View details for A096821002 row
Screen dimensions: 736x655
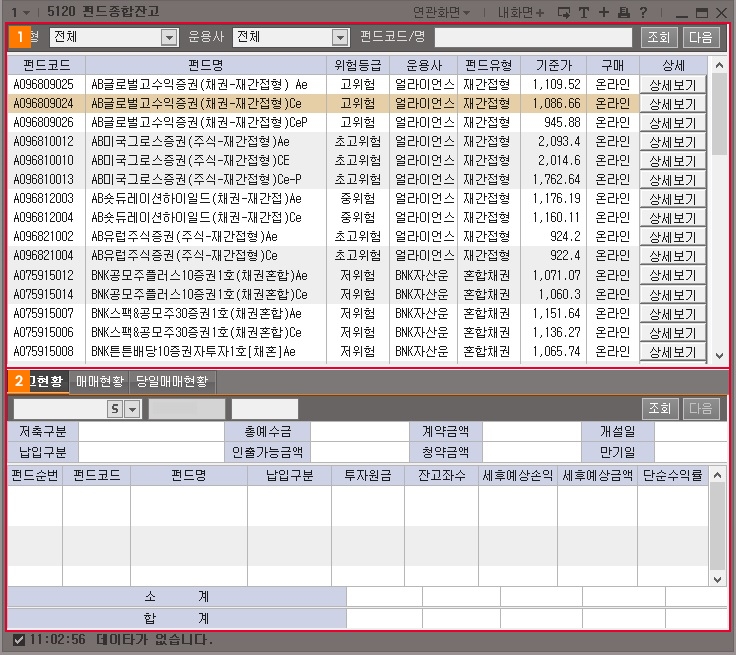click(x=673, y=237)
